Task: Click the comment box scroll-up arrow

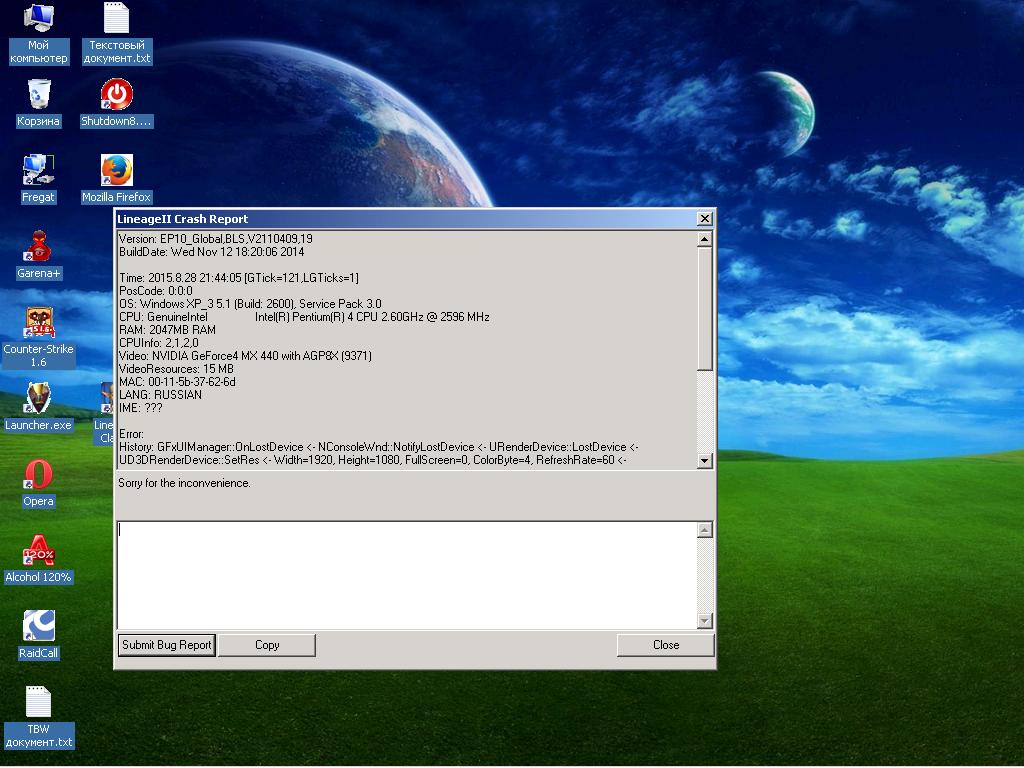Action: pyautogui.click(x=704, y=530)
